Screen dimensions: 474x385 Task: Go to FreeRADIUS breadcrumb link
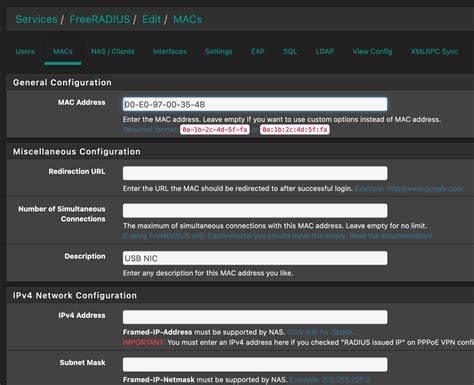click(100, 19)
